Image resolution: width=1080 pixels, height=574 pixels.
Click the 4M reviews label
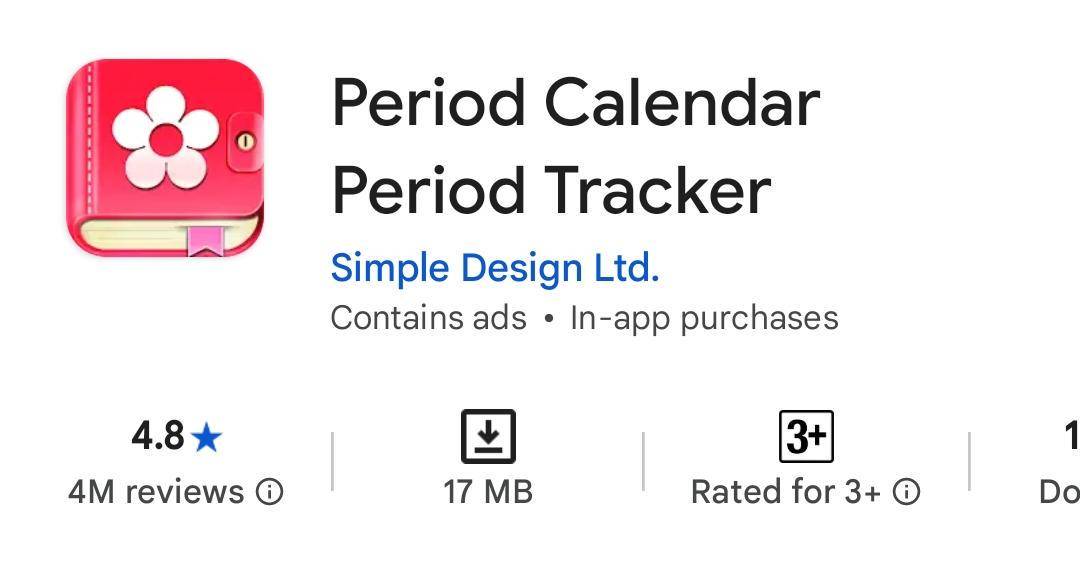coord(156,492)
